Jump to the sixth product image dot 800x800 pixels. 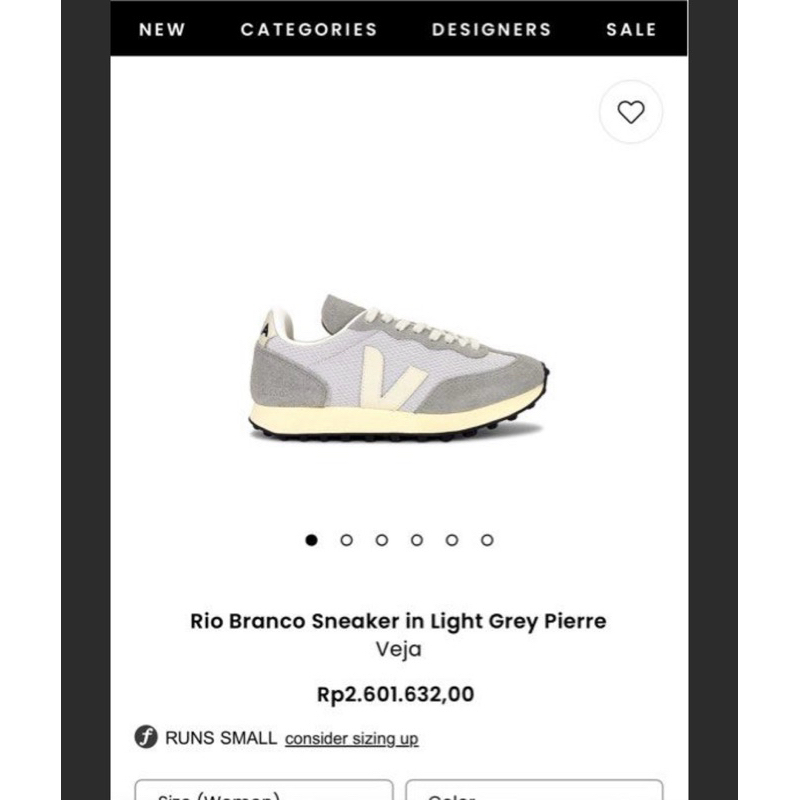(x=487, y=540)
